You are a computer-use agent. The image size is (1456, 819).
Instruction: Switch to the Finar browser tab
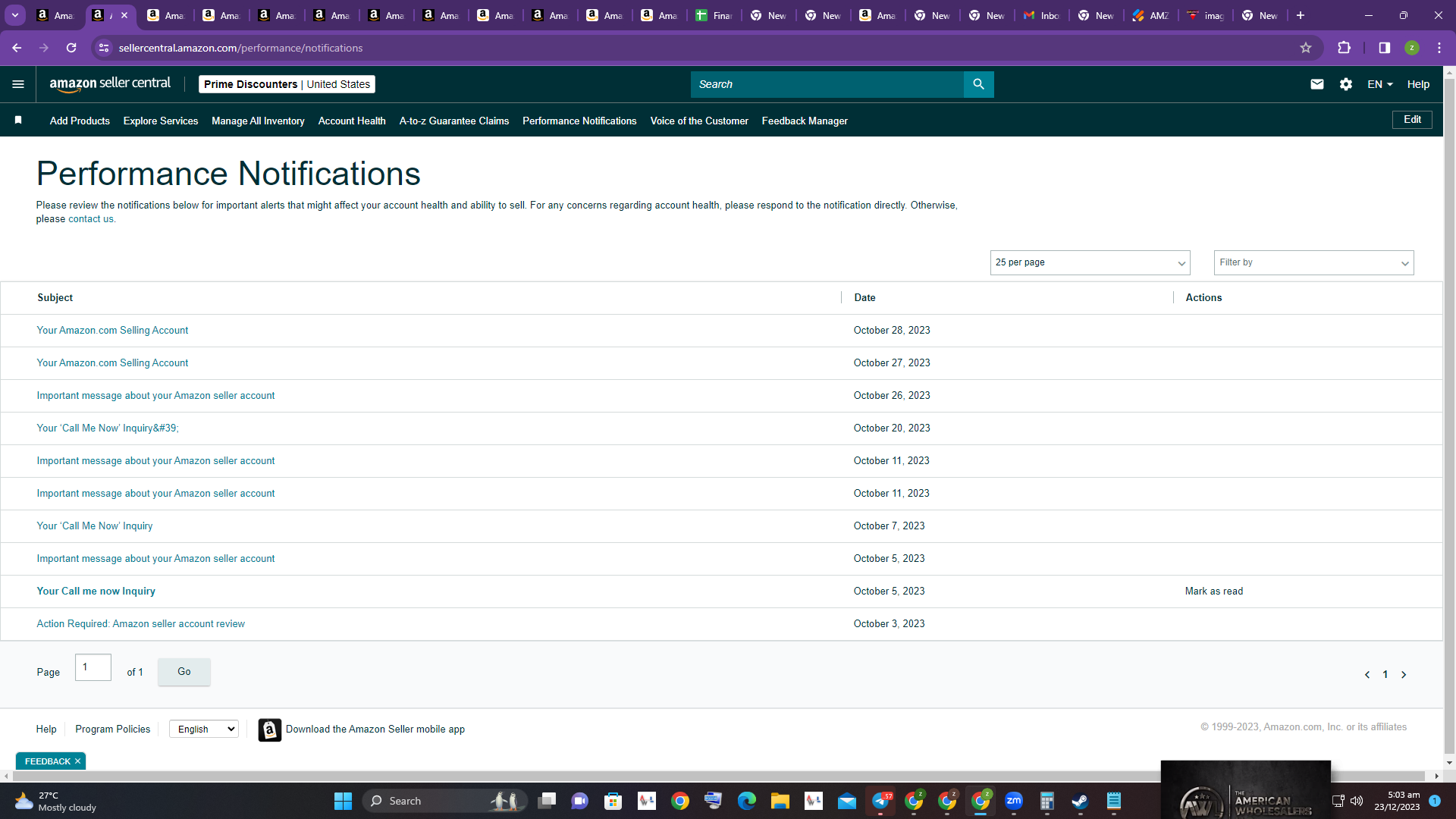pyautogui.click(x=714, y=15)
